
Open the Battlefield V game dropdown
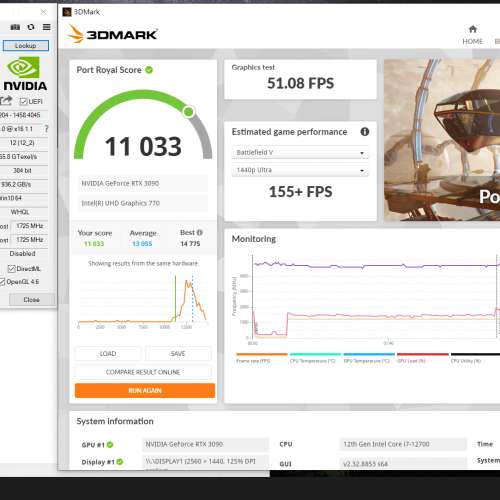[x=300, y=152]
